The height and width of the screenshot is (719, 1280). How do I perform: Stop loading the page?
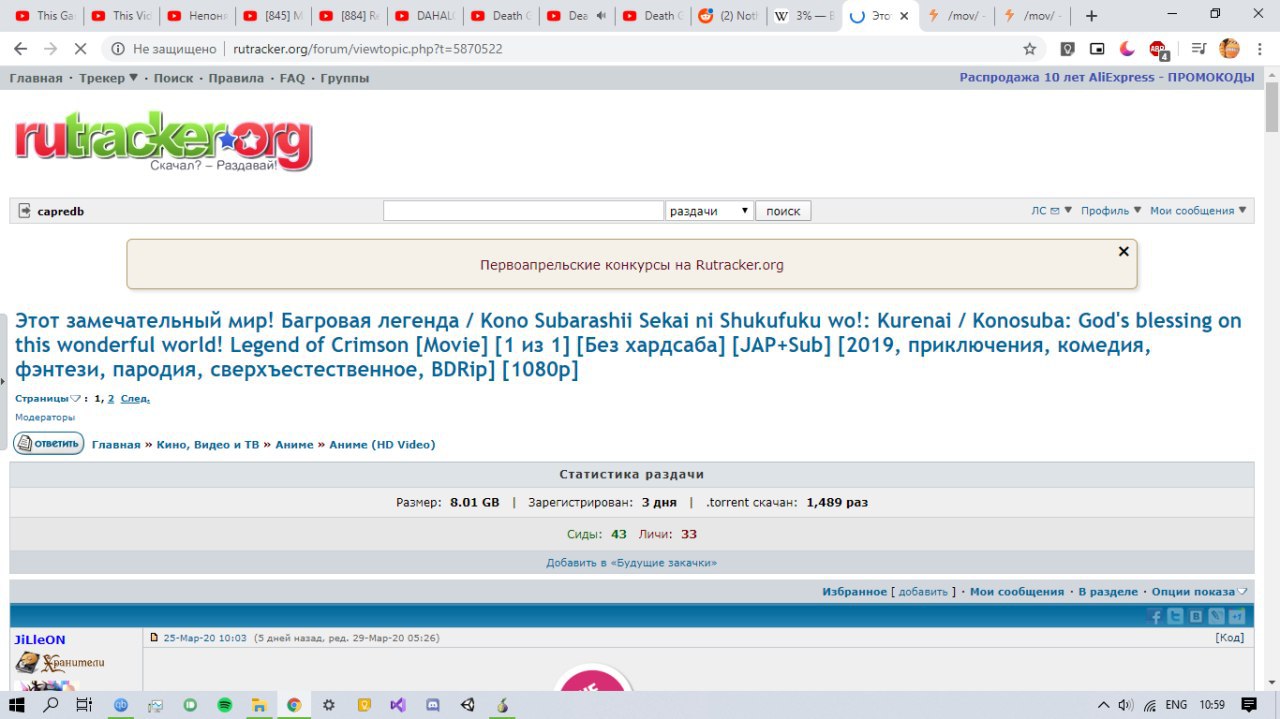(x=82, y=48)
